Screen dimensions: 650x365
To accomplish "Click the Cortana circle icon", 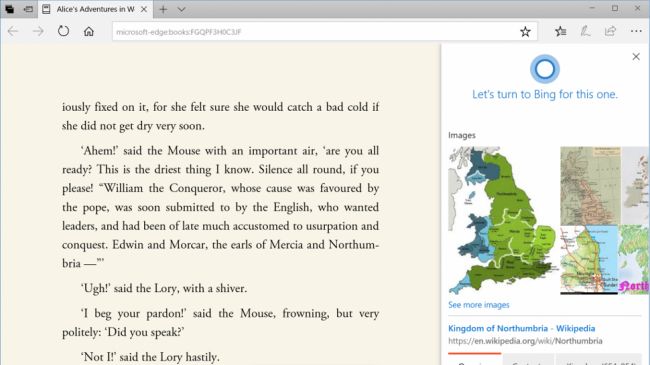I will pos(545,69).
